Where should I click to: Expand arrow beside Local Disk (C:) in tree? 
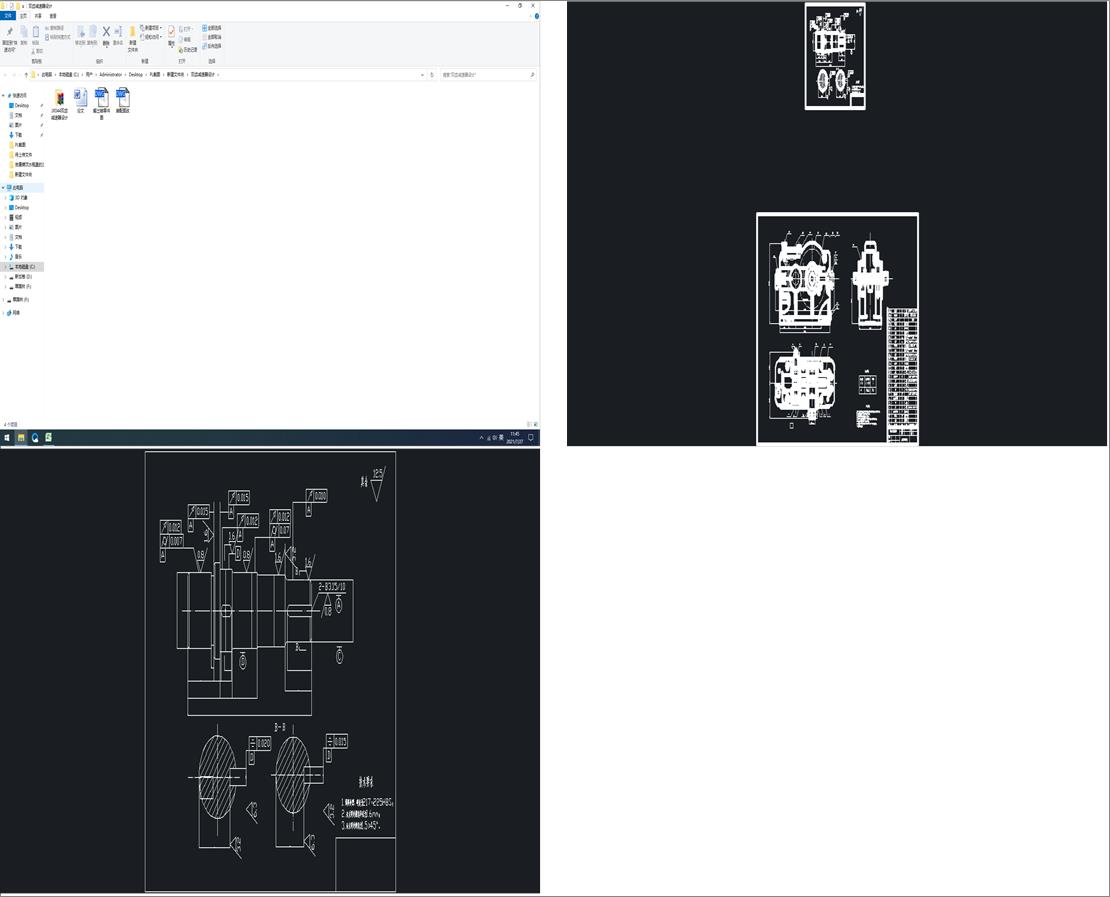[x=6, y=267]
